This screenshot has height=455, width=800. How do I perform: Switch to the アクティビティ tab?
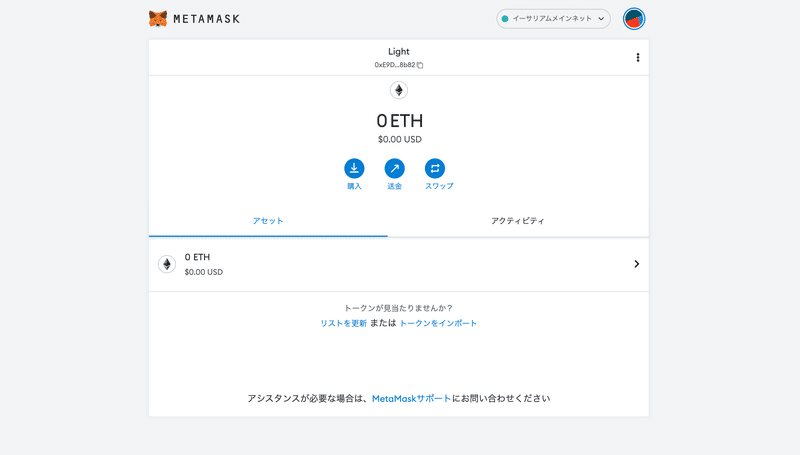[518, 221]
